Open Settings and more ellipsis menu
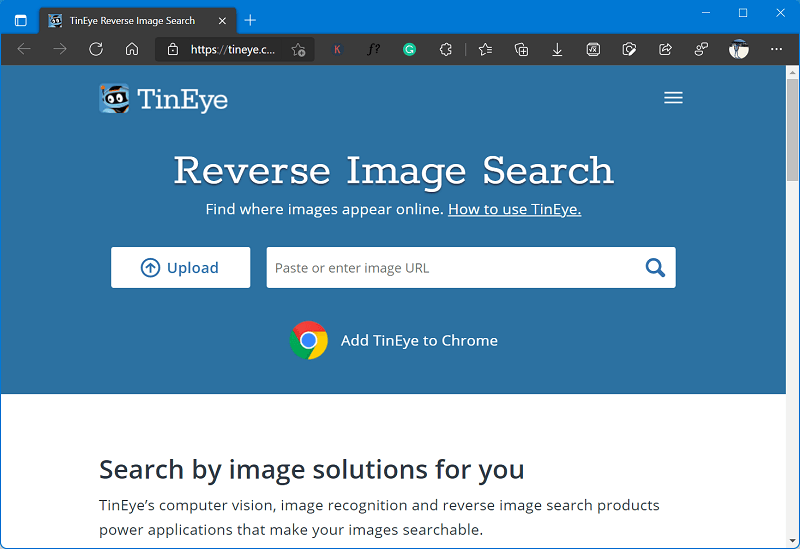800x549 pixels. click(776, 49)
